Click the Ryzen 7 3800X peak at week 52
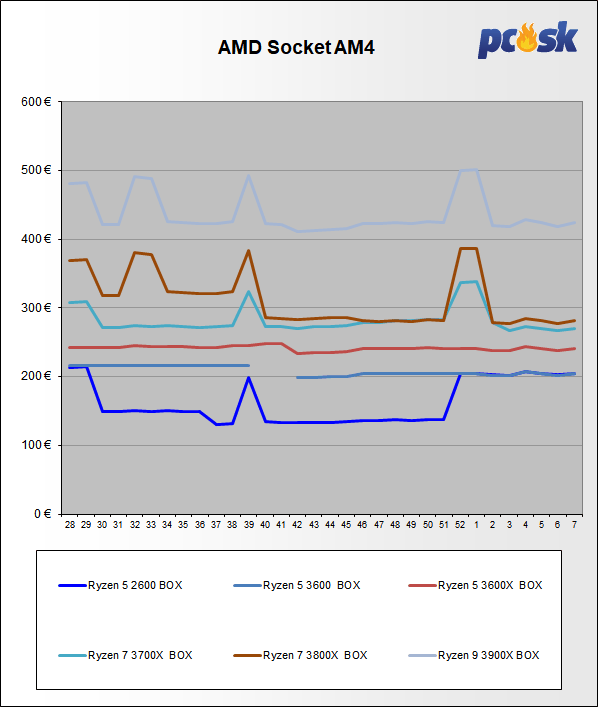This screenshot has width=598, height=707. click(460, 248)
